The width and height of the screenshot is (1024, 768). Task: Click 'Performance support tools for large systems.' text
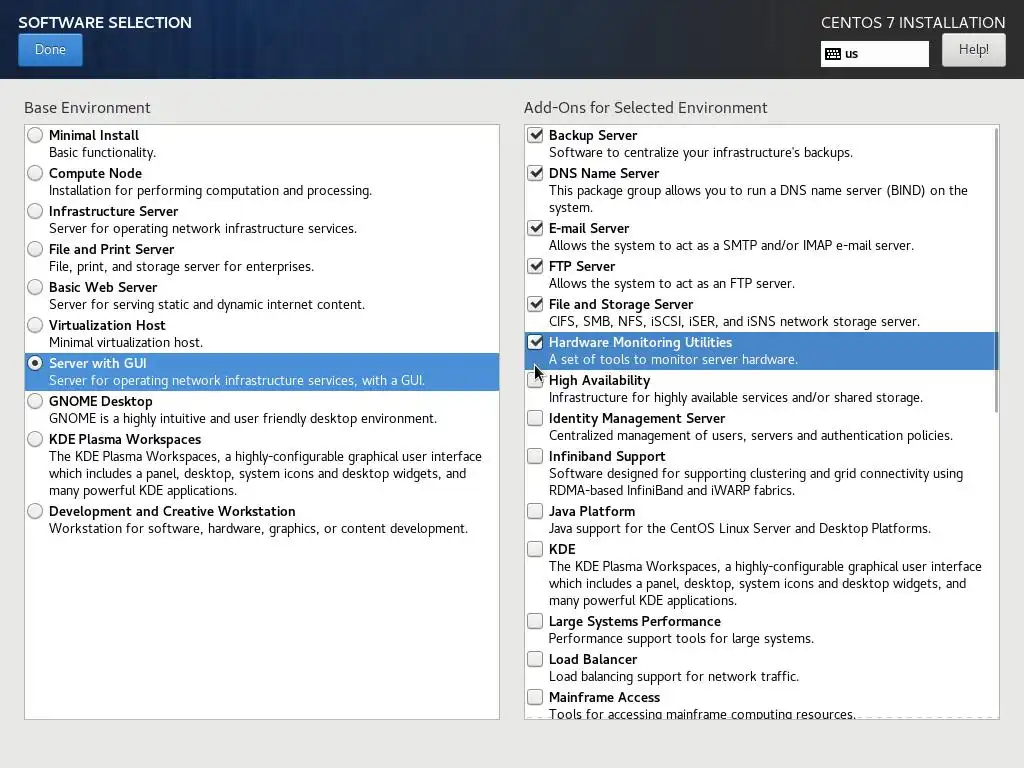[x=681, y=639]
